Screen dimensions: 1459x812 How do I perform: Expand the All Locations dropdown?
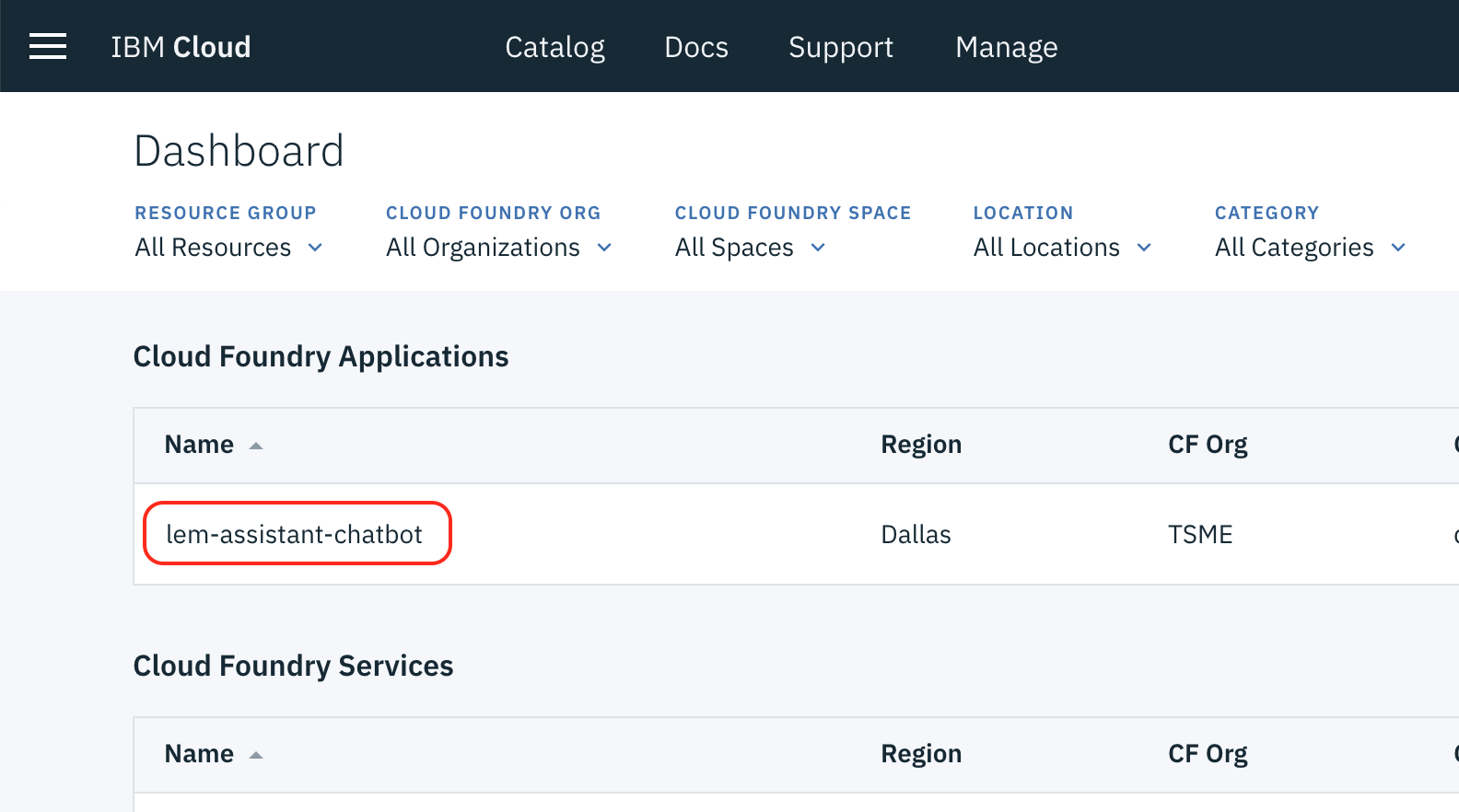coord(1062,248)
